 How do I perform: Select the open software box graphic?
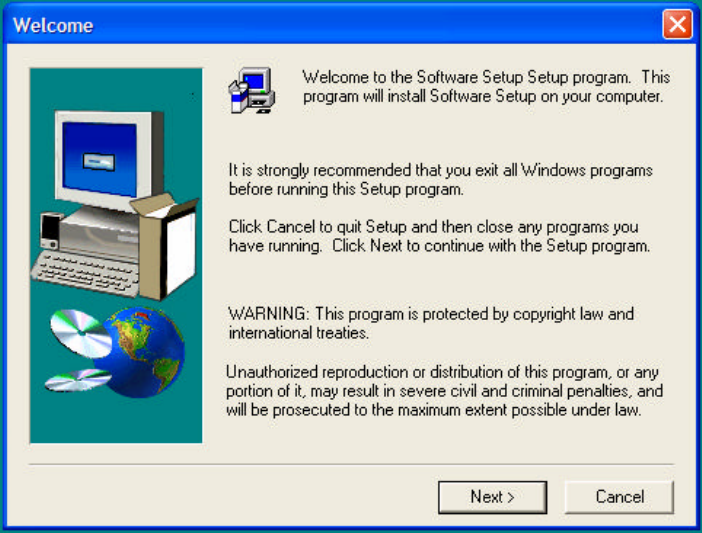164,247
